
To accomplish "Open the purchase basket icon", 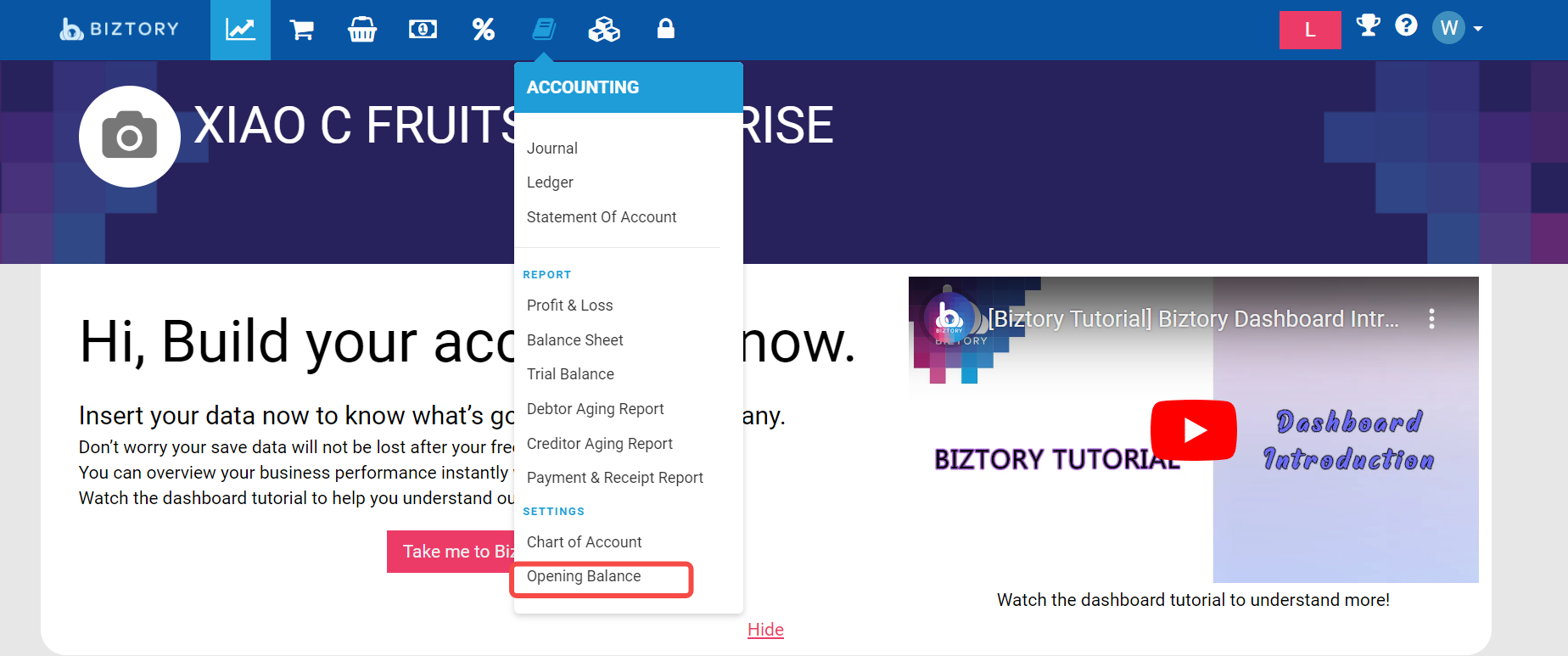I will pyautogui.click(x=362, y=30).
